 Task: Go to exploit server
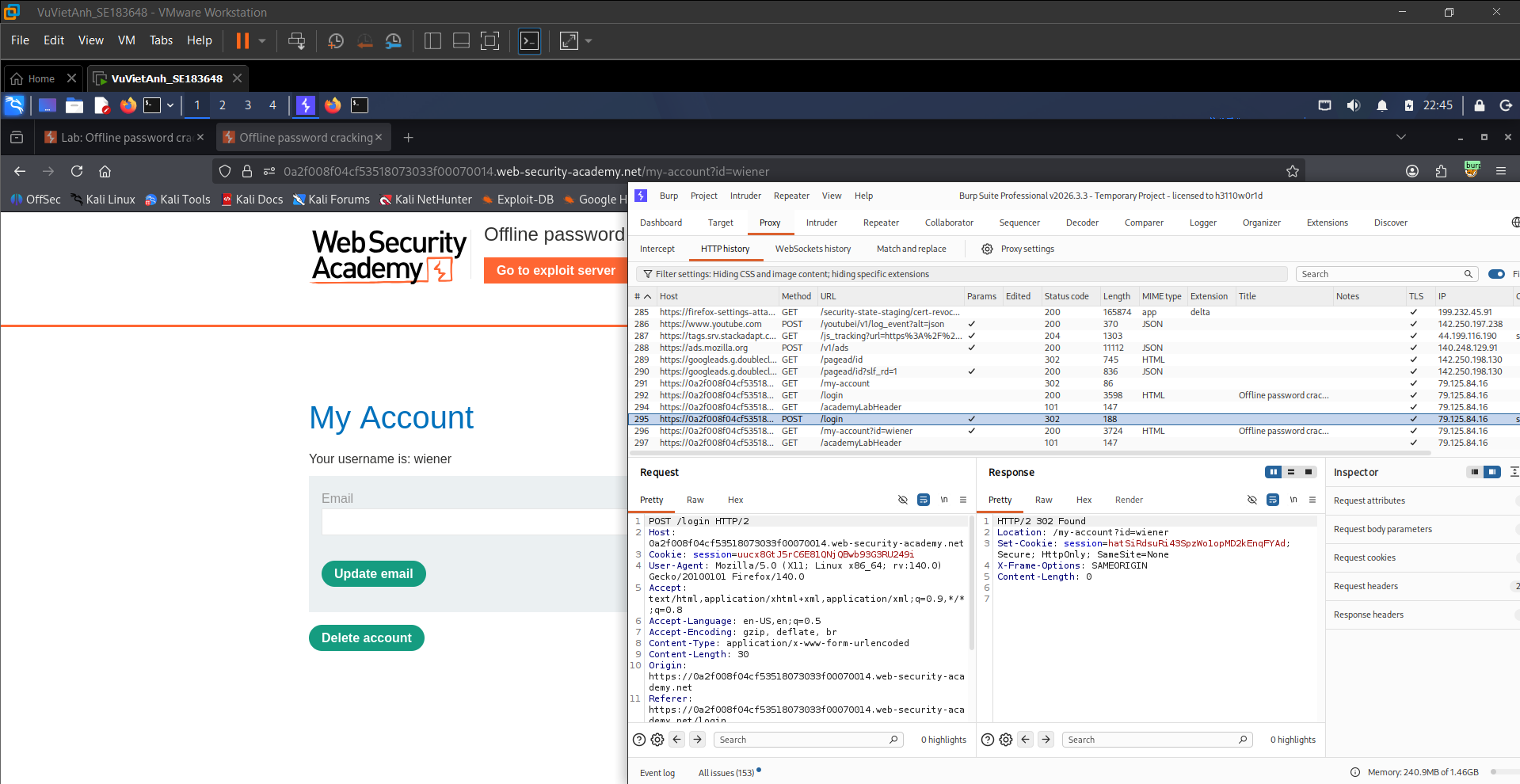pos(555,271)
